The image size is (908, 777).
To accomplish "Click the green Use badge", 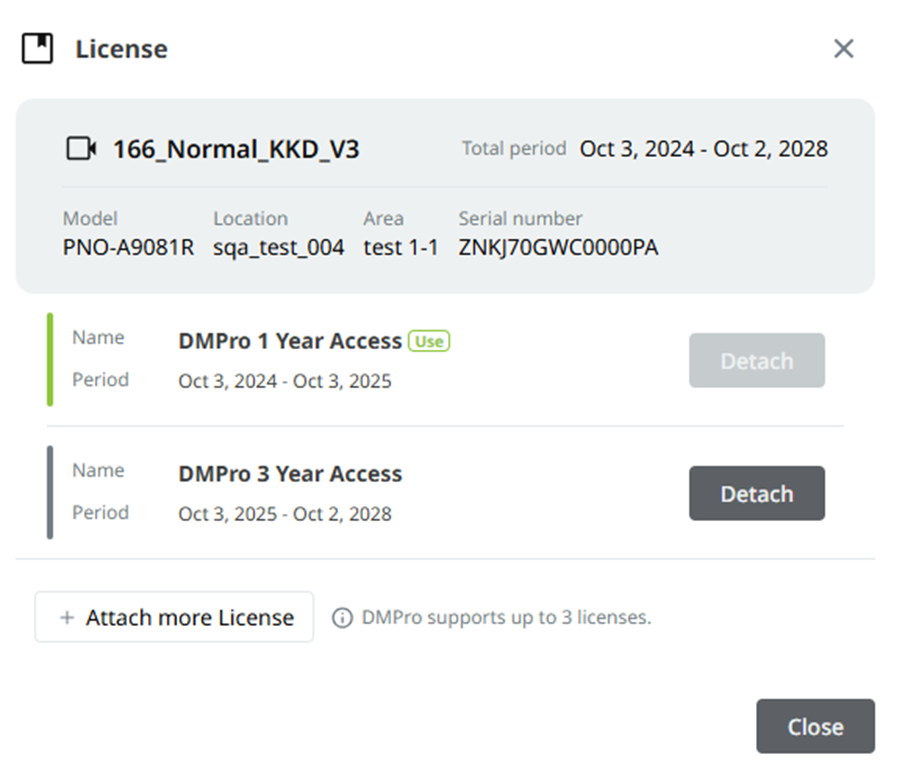I will pyautogui.click(x=429, y=341).
